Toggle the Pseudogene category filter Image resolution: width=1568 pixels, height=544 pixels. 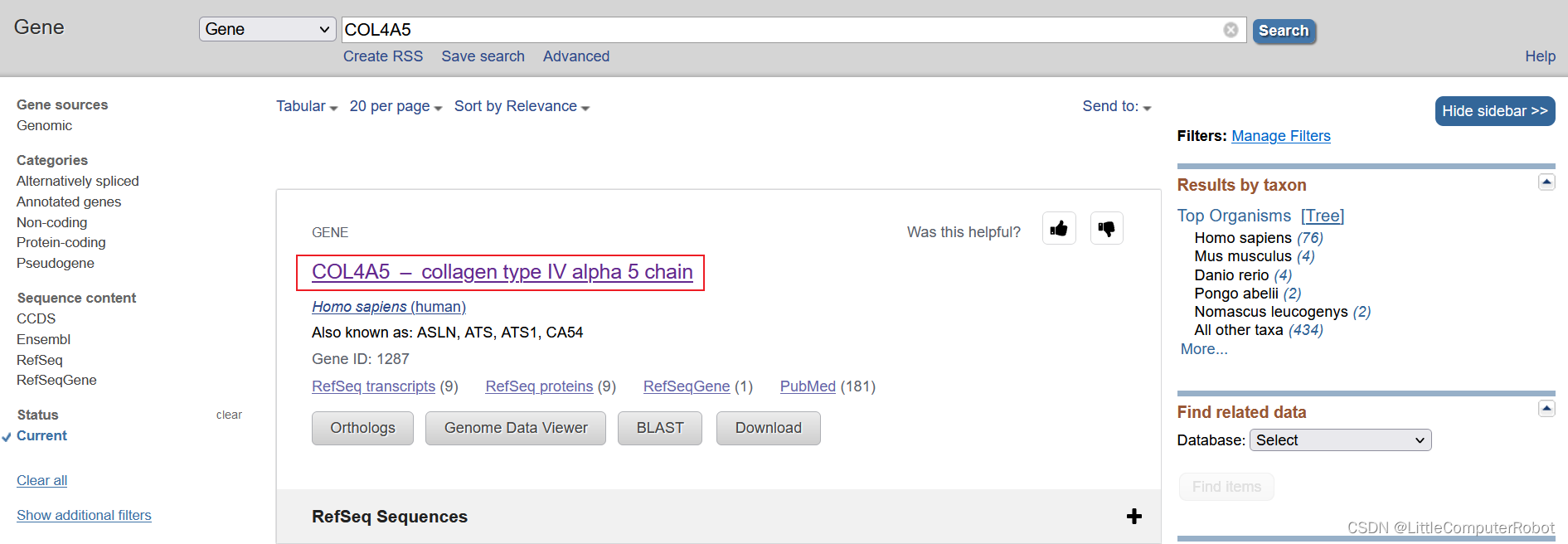pos(56,264)
